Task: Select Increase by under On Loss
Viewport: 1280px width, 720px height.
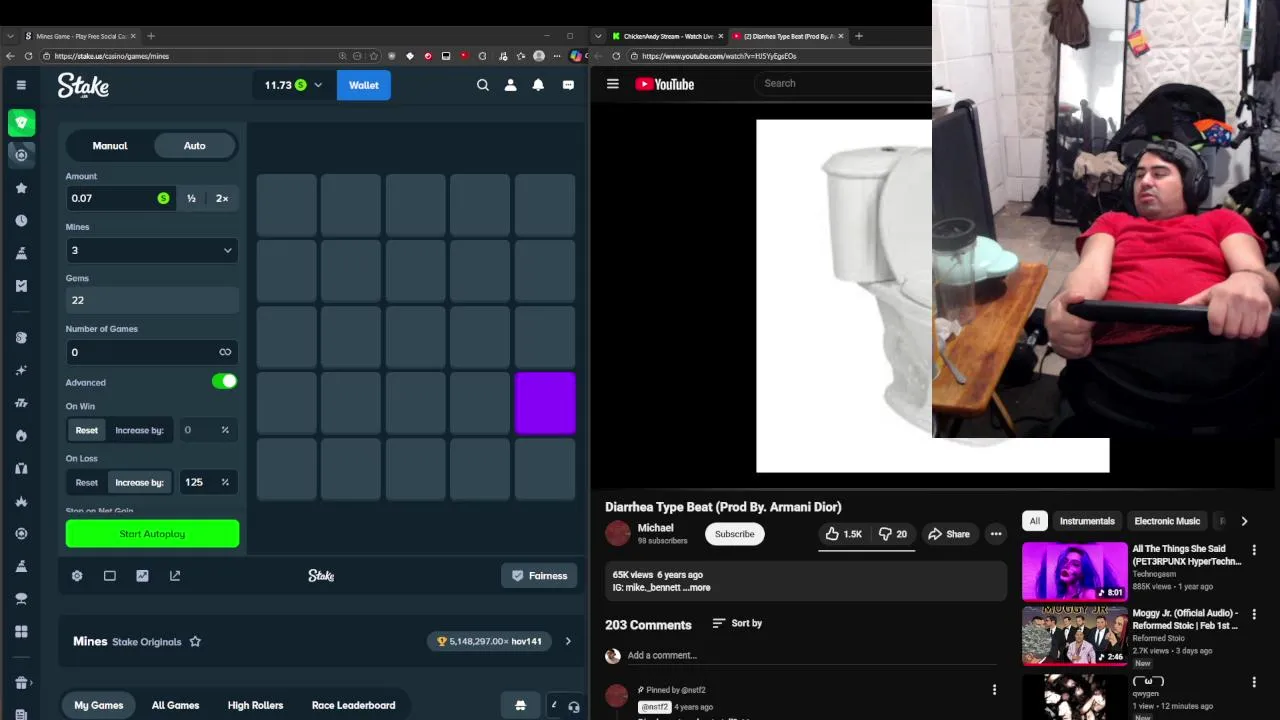Action: (x=139, y=482)
